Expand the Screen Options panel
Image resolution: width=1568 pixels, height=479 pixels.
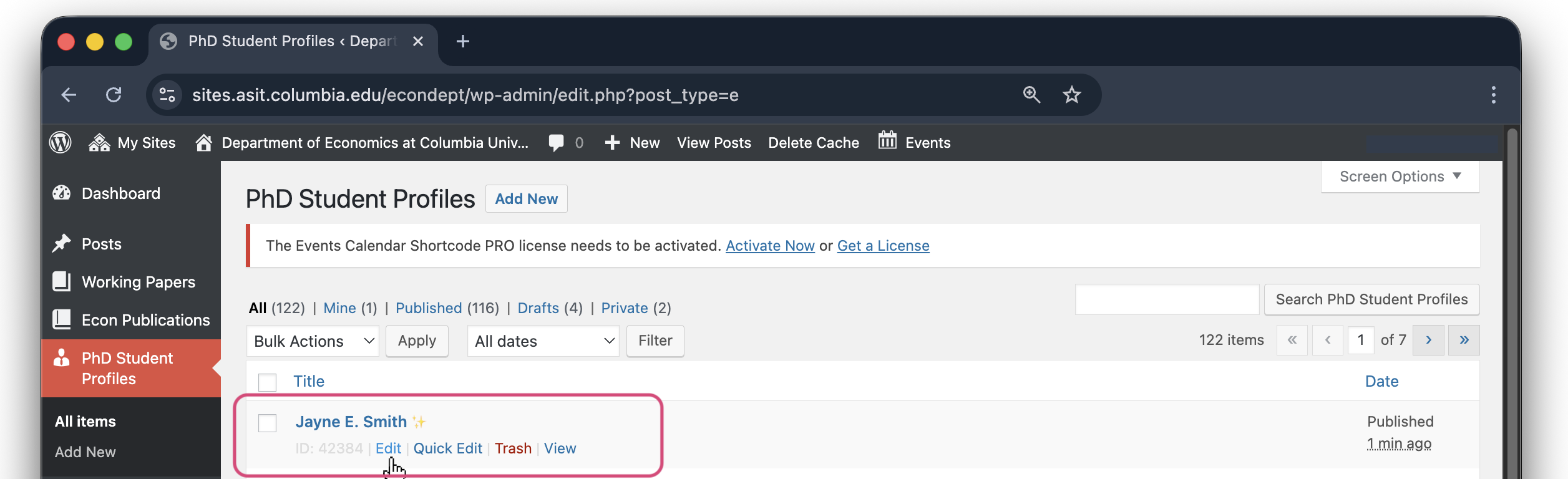[1400, 177]
